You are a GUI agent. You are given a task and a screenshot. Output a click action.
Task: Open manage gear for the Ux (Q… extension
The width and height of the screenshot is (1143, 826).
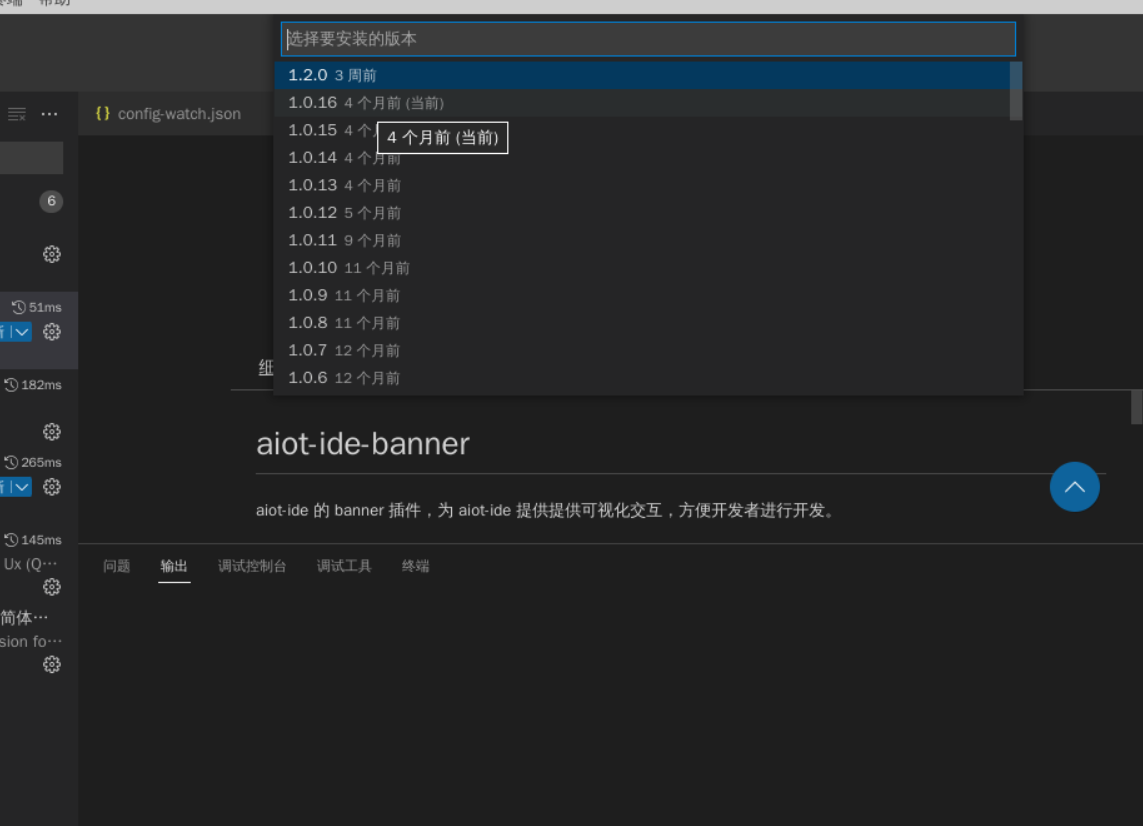point(52,587)
